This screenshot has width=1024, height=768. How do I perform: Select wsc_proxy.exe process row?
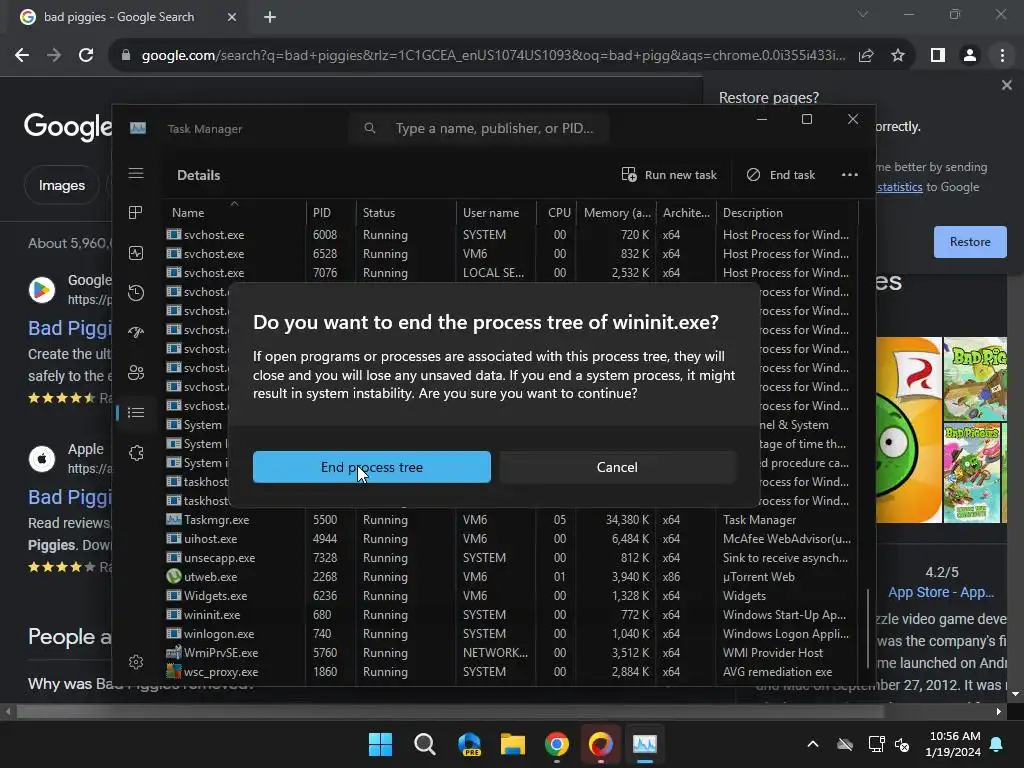coord(511,671)
